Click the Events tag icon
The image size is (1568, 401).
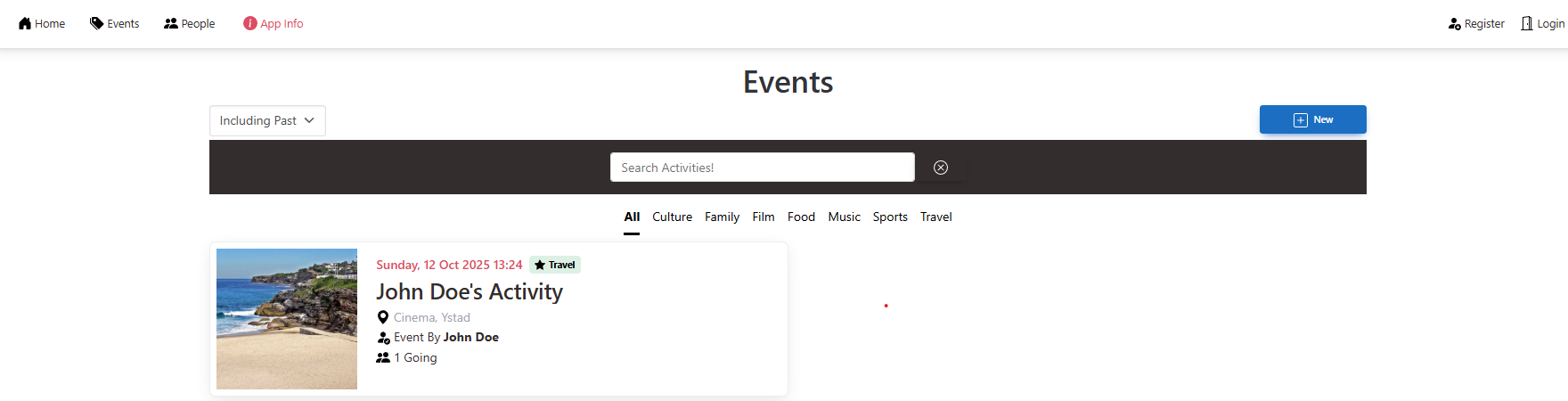tap(96, 23)
